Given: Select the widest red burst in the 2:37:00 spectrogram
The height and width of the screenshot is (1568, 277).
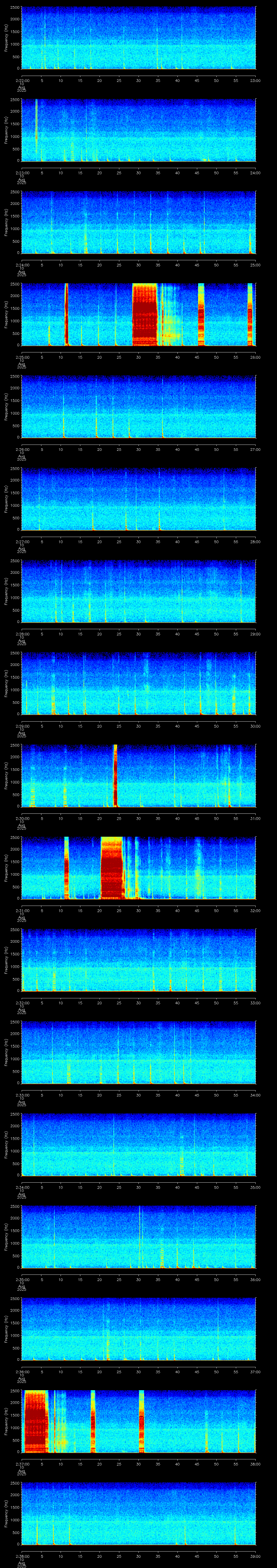Looking at the screenshot, I should (36, 1421).
